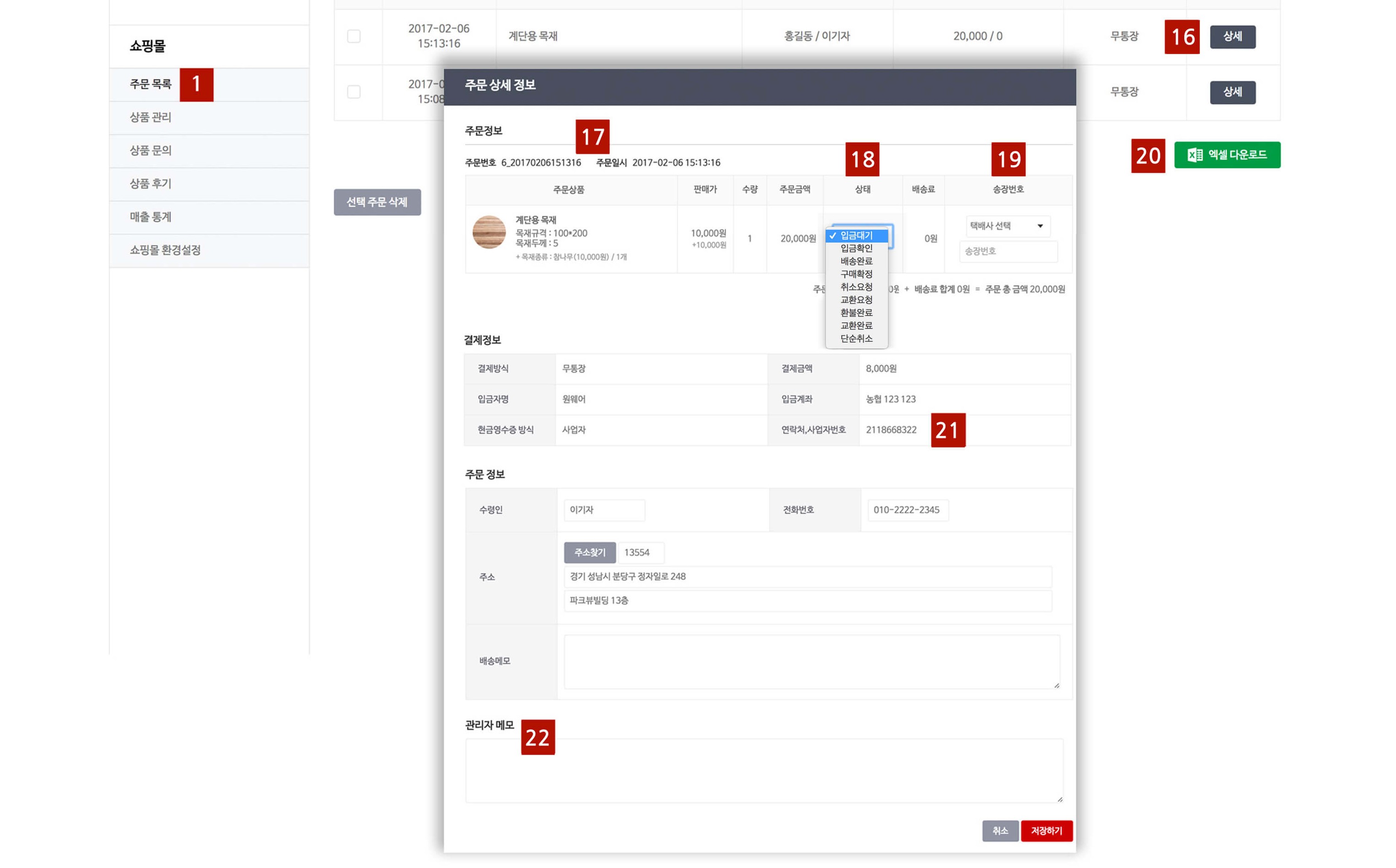This screenshot has width=1396, height=868.
Task: Click postal code field 13554
Action: (641, 552)
